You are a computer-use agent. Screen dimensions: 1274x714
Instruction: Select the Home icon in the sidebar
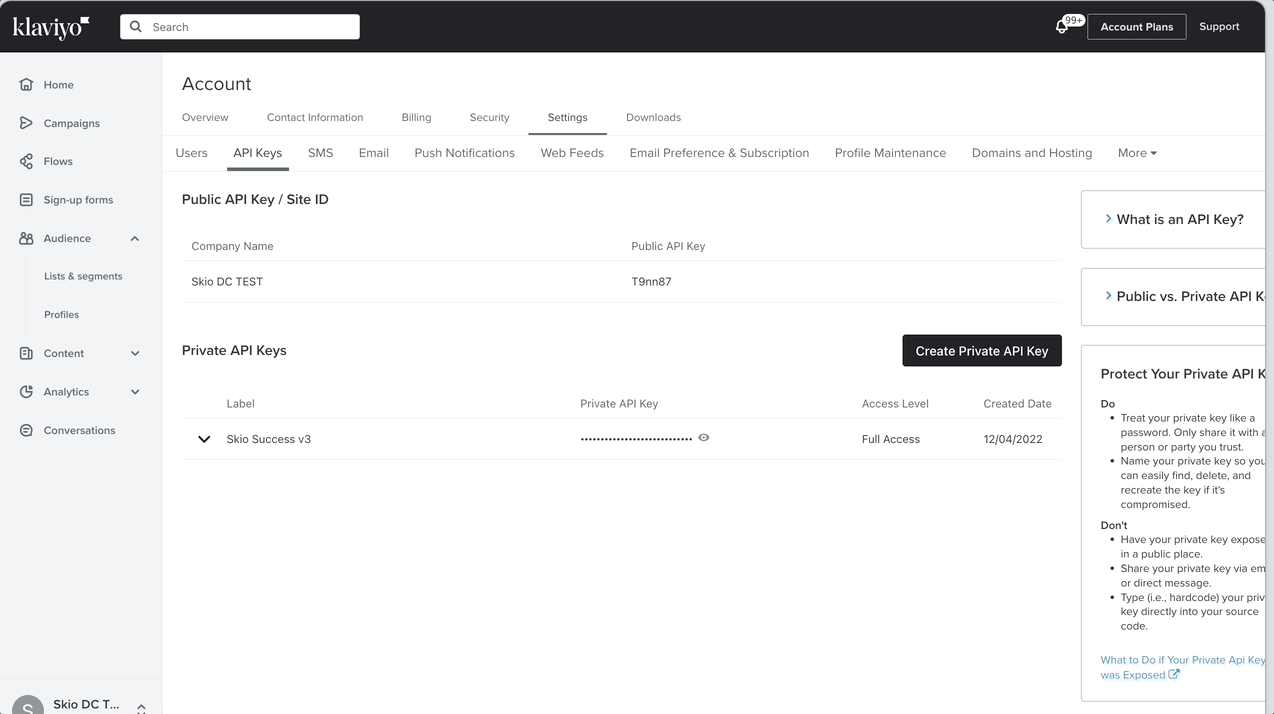point(26,84)
